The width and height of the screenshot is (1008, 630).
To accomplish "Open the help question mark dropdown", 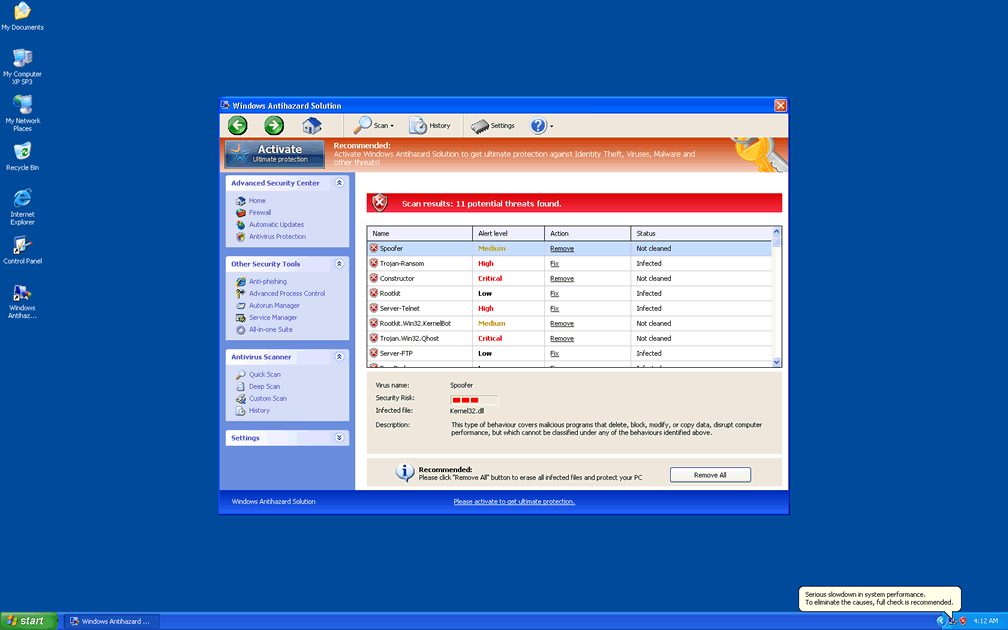I will tap(541, 125).
